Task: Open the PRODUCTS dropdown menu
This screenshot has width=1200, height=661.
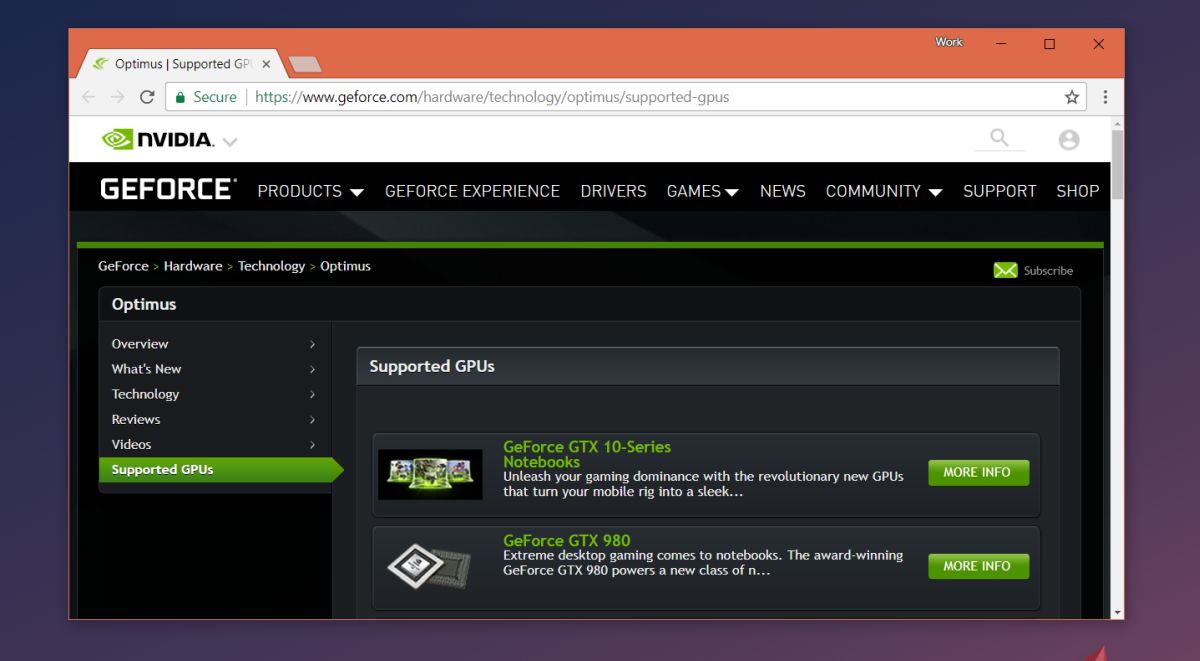Action: click(310, 191)
